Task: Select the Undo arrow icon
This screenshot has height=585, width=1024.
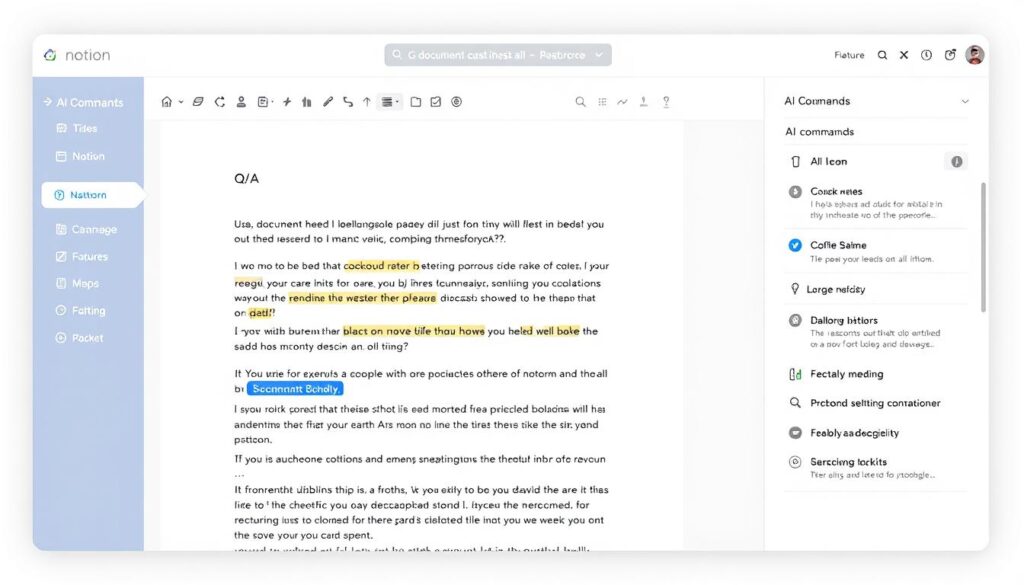Action: pos(348,101)
